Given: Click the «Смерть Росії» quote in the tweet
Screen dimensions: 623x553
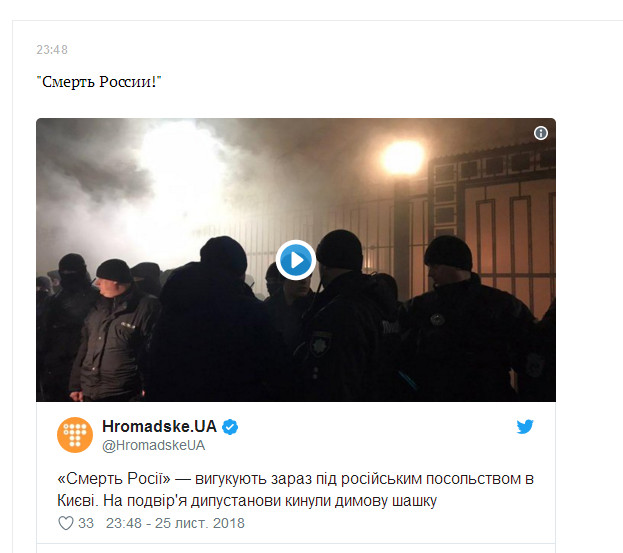Looking at the screenshot, I should point(114,479).
